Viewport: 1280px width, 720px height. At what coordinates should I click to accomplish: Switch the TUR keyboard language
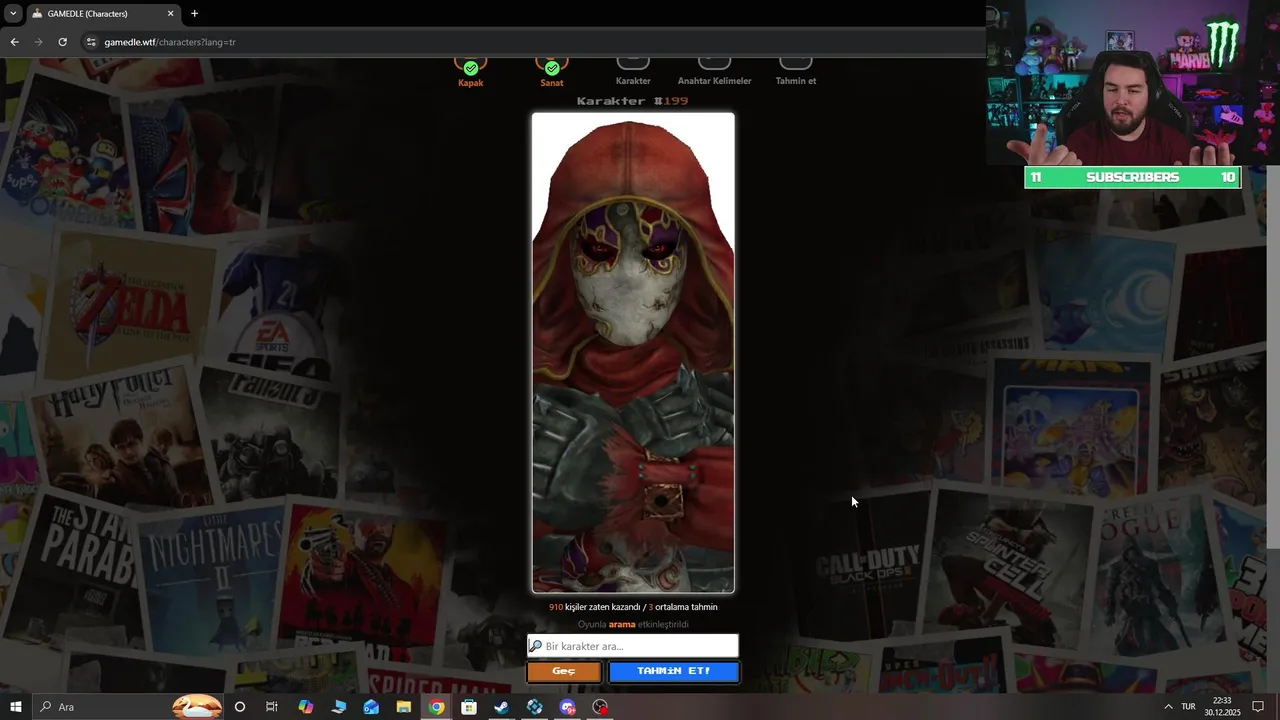tap(1188, 707)
